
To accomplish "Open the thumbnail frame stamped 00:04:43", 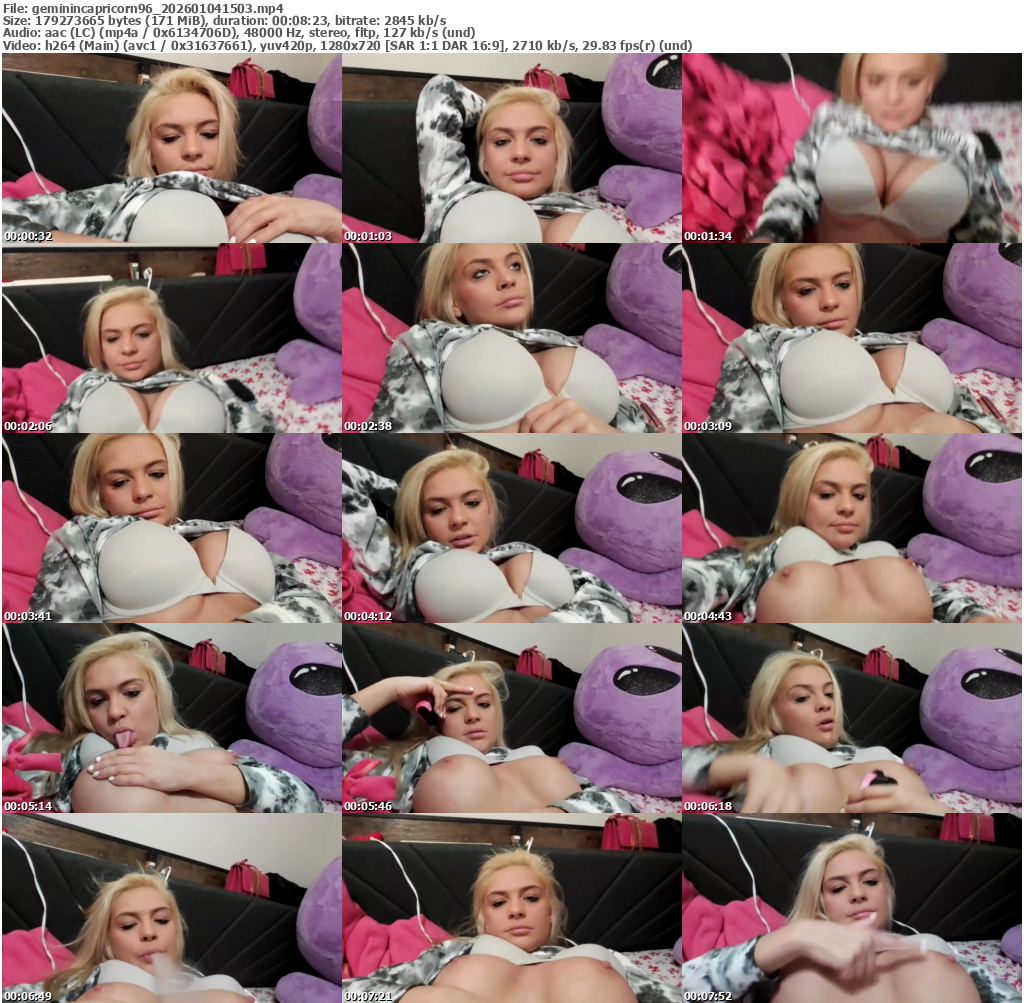I will [851, 528].
